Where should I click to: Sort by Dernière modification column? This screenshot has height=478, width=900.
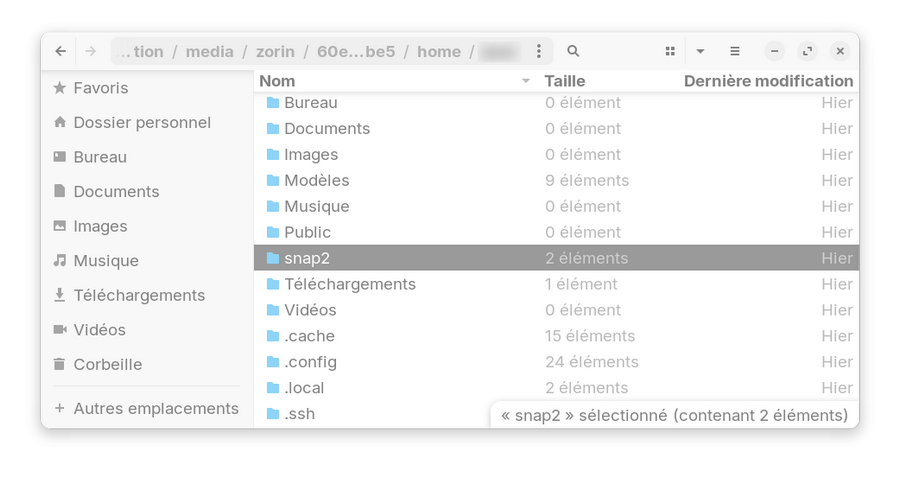(768, 81)
